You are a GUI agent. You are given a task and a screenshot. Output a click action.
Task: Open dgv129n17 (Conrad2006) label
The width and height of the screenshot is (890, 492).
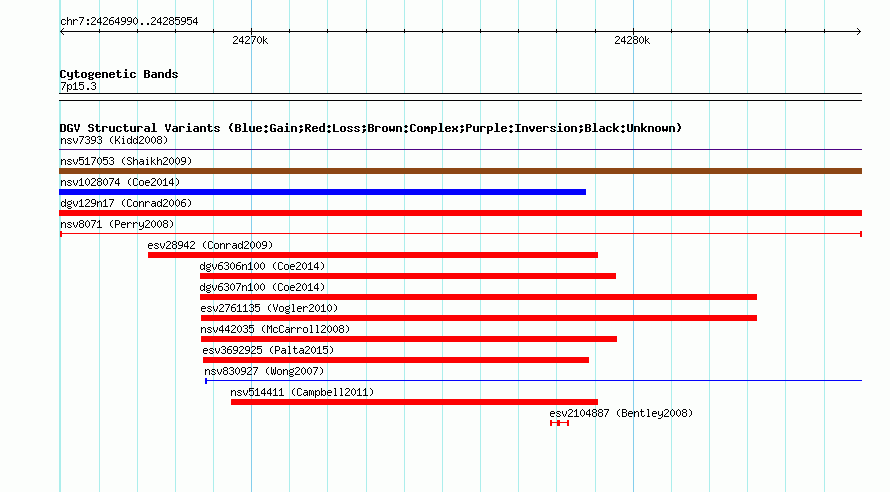point(126,203)
